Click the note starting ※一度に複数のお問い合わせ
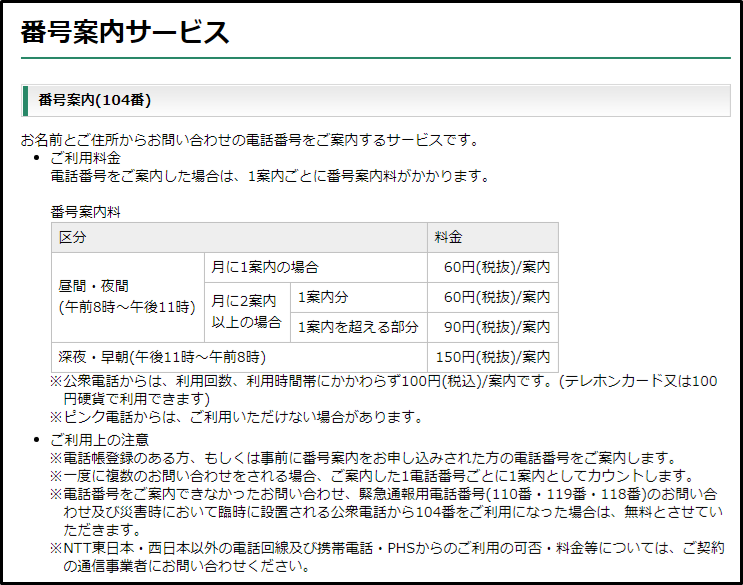The width and height of the screenshot is (743, 585). coord(372,476)
